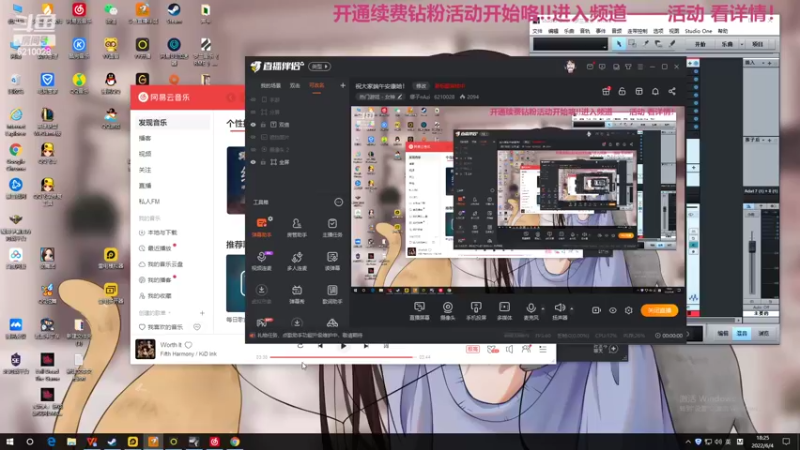
Task: Adjust the Studio One channel volume fader
Action: 752,246
